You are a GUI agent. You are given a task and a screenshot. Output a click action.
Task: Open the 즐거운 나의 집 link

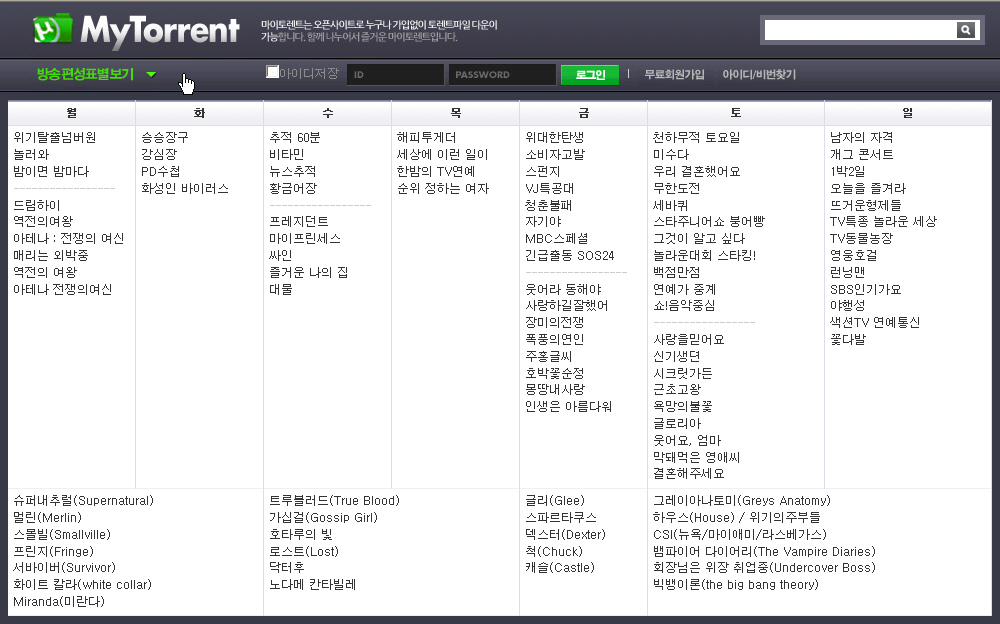[309, 272]
